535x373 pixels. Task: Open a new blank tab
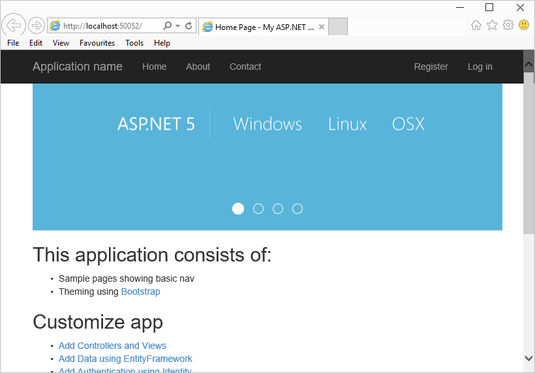(x=338, y=27)
